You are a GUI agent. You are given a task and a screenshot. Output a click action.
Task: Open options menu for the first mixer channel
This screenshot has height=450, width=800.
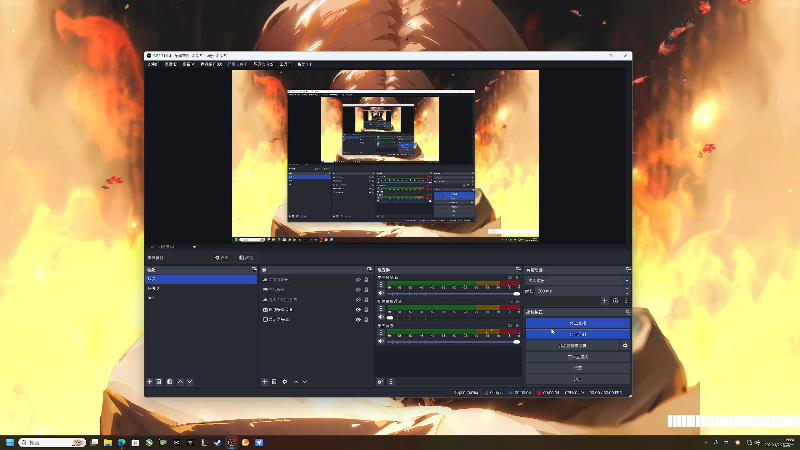pos(381,285)
